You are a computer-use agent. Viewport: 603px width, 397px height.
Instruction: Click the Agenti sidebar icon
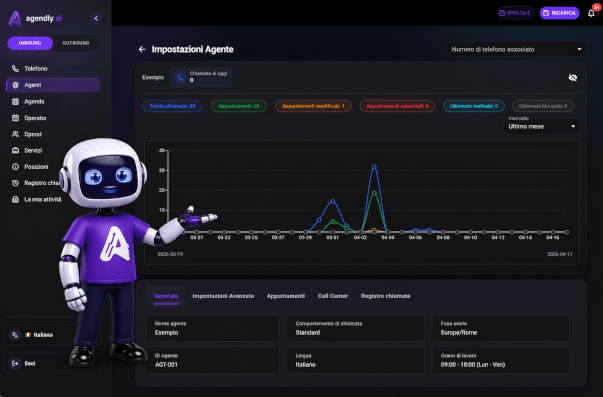point(15,85)
